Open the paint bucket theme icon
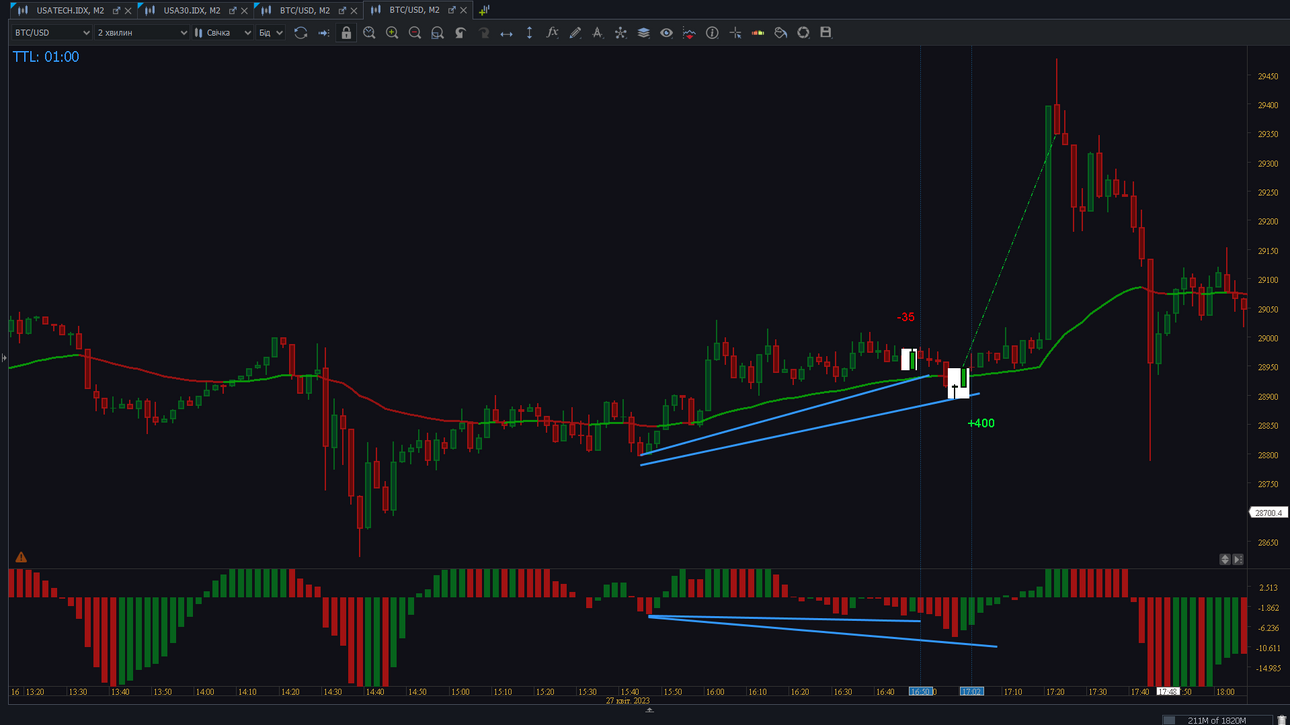 point(780,33)
